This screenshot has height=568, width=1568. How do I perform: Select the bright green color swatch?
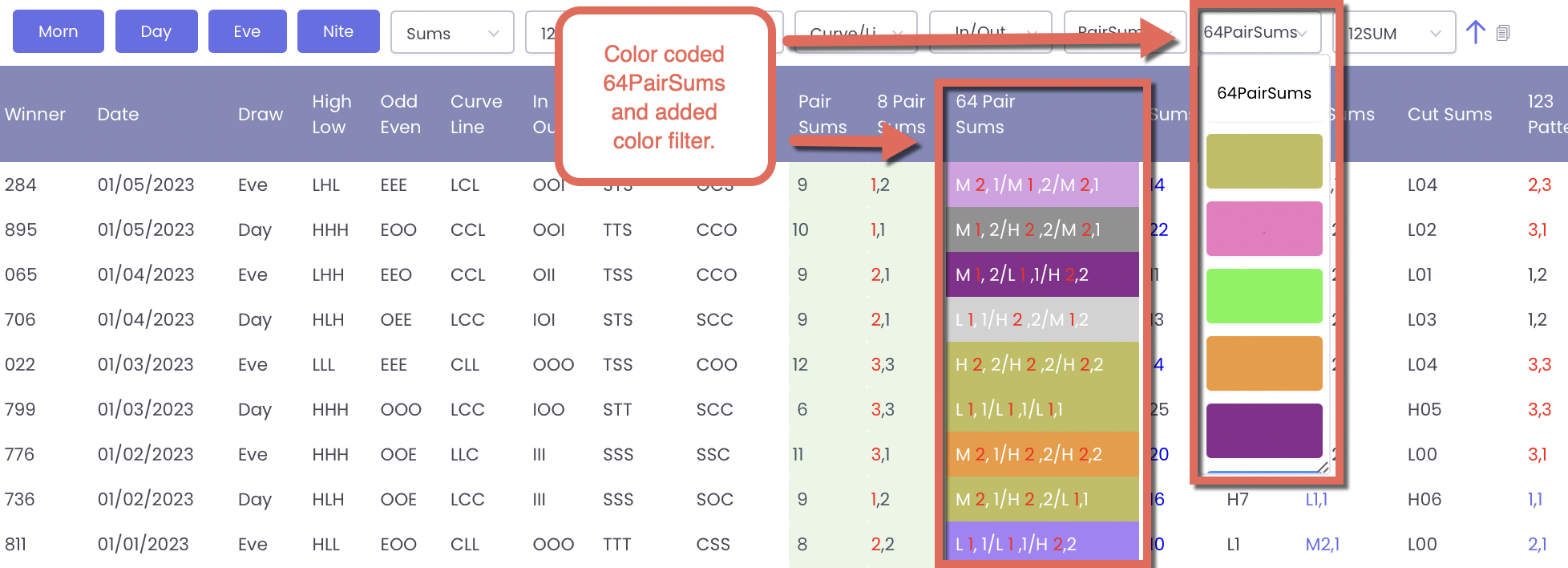coord(1264,296)
